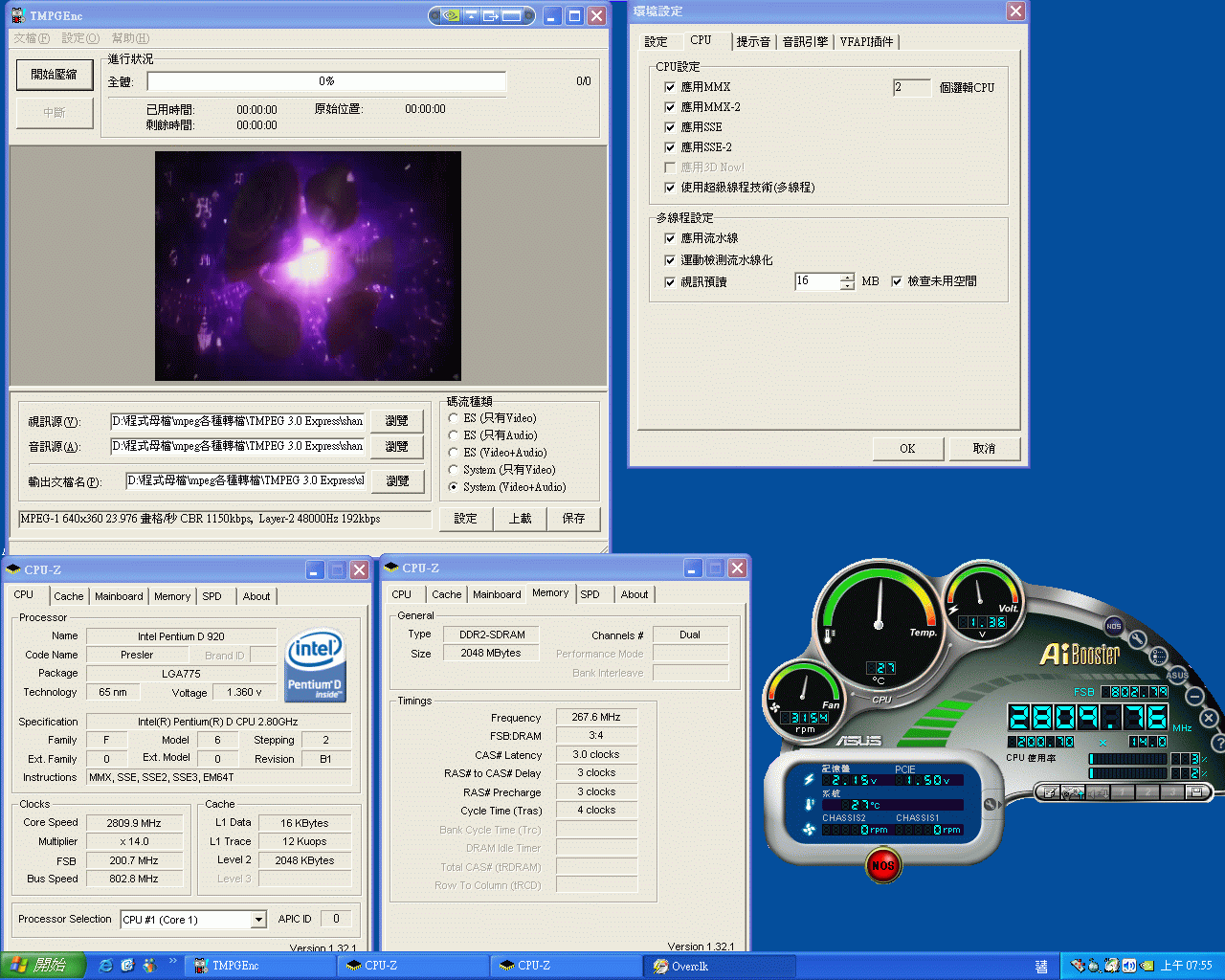This screenshot has width=1225, height=980.
Task: Click the wrench arrow tab on AI Booster monitor panel
Action: coord(991,805)
